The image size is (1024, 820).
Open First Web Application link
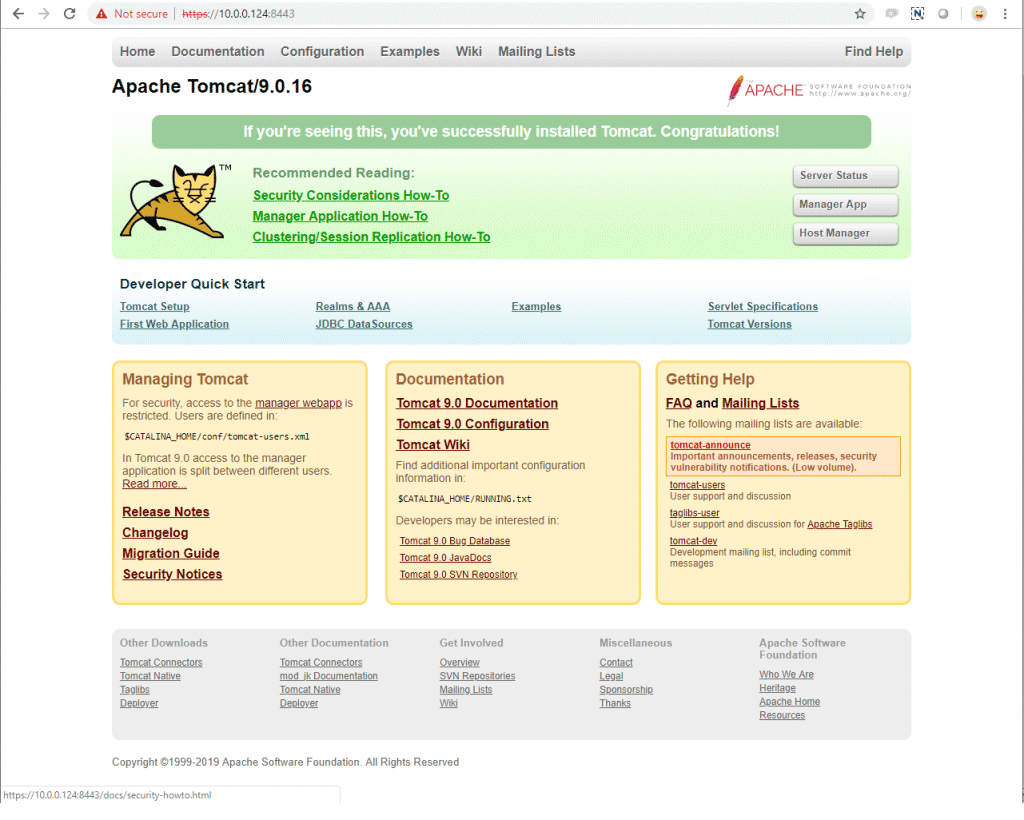click(x=174, y=324)
